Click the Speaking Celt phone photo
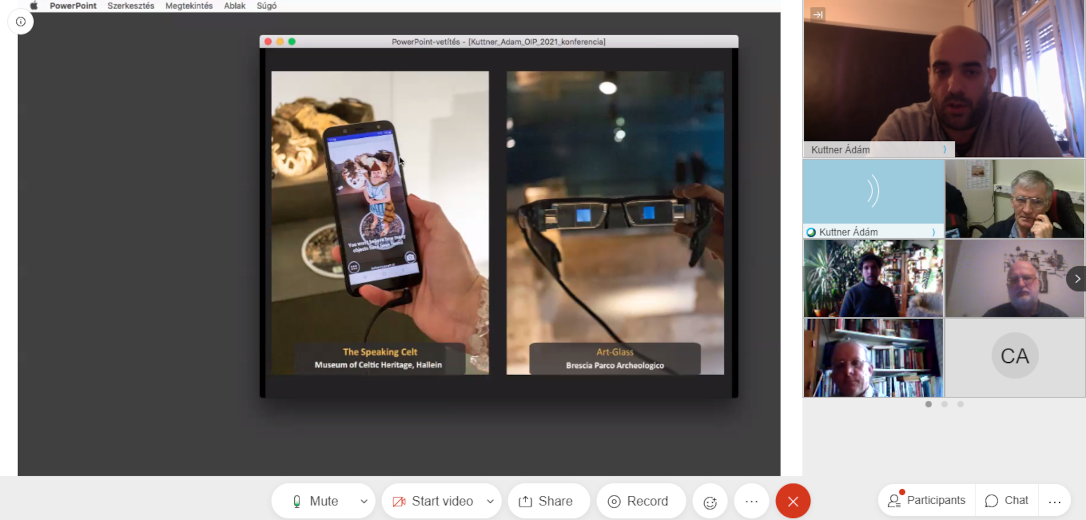 380,223
